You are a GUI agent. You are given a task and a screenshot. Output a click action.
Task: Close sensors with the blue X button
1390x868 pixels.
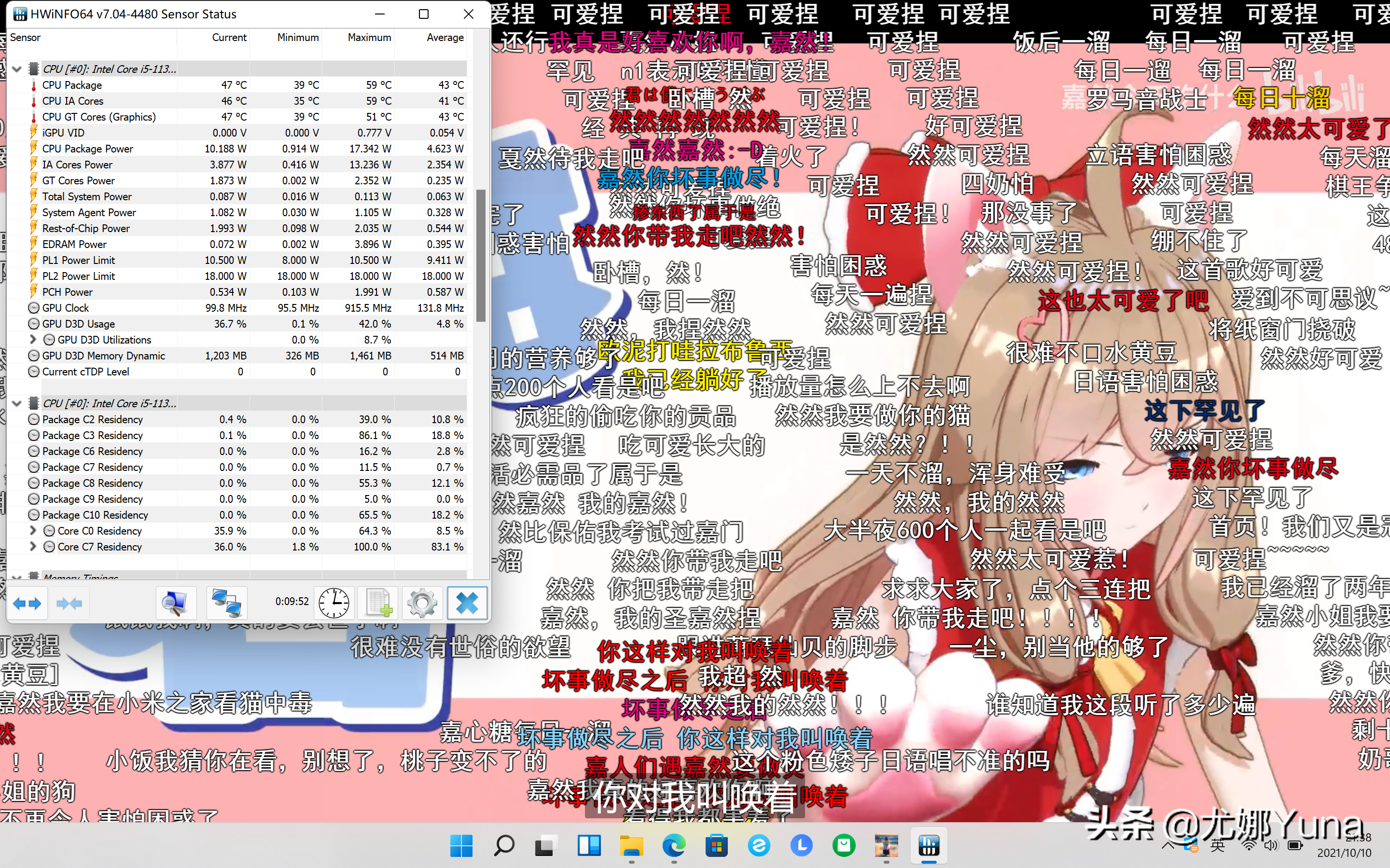[467, 603]
